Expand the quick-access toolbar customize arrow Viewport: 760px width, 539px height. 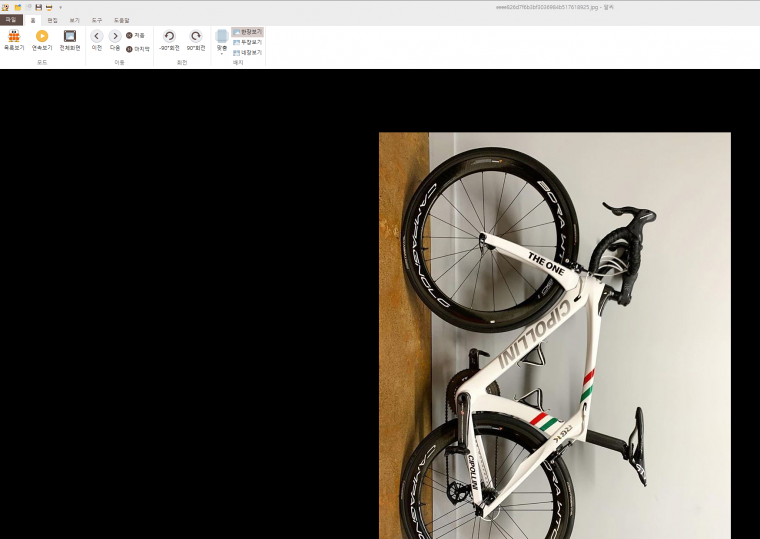pos(60,7)
